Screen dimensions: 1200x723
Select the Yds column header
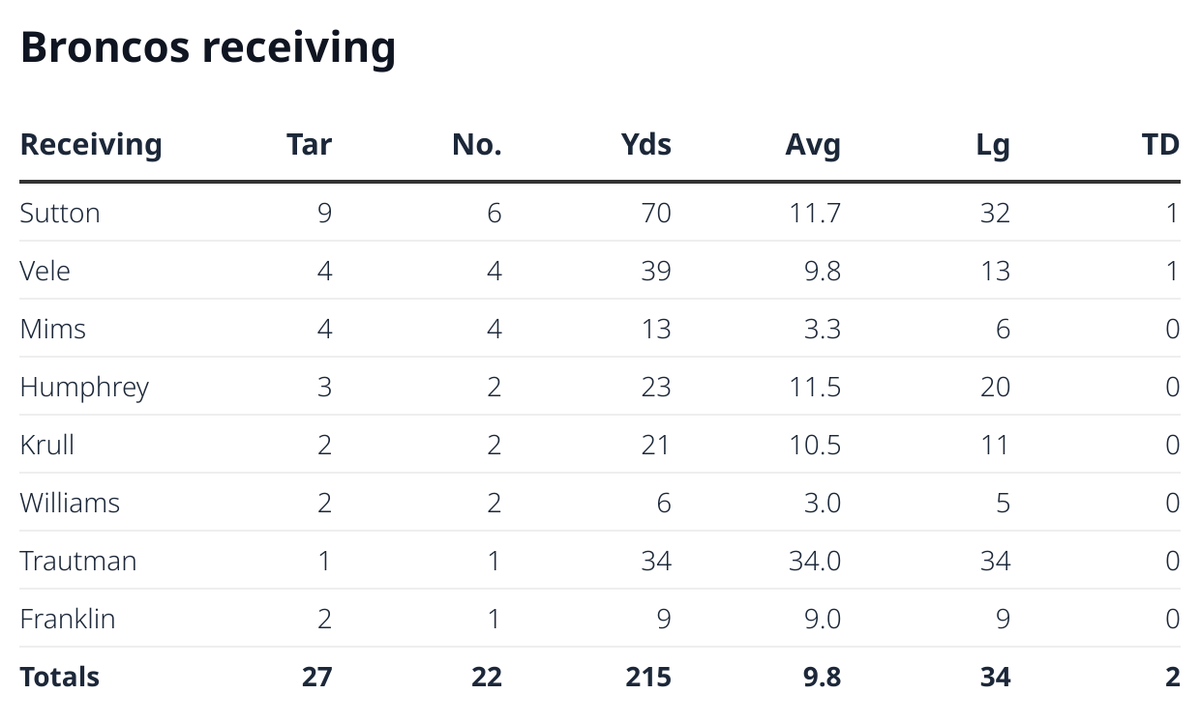646,145
